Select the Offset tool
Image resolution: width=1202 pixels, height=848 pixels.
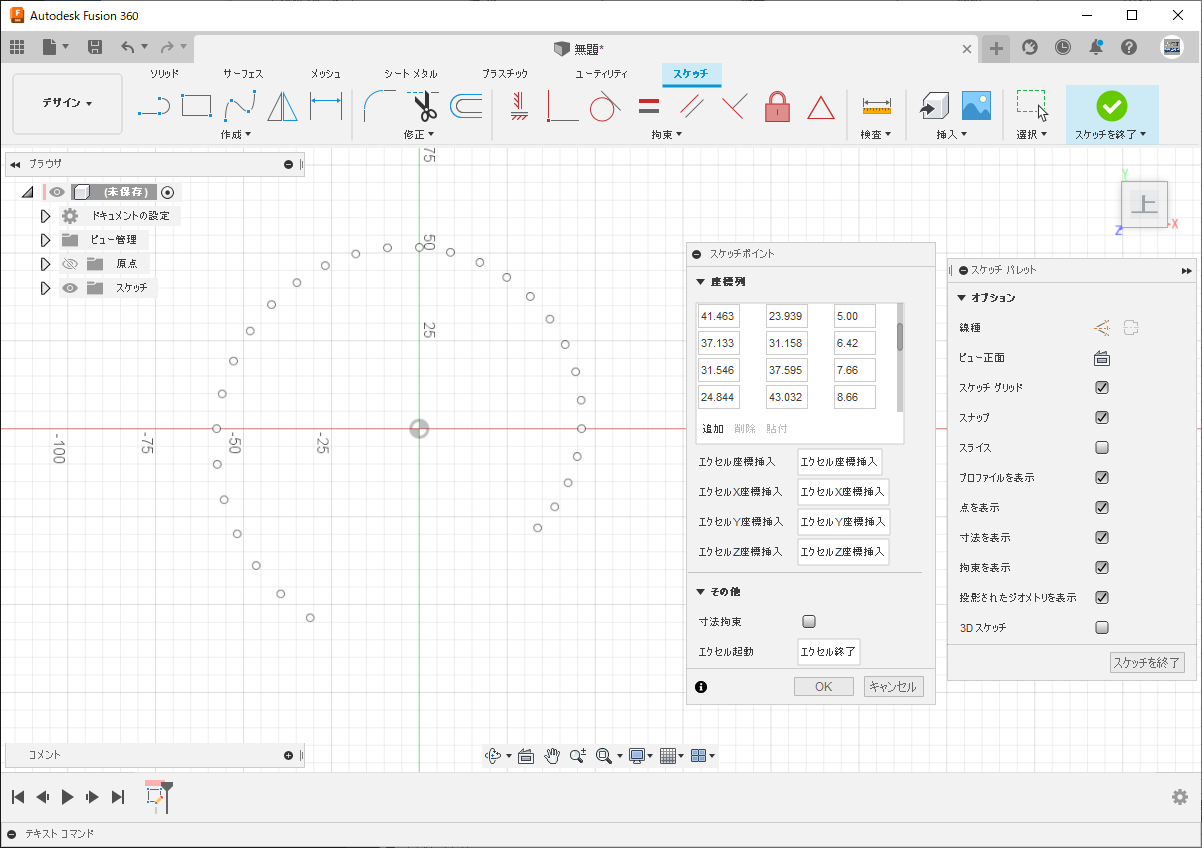click(x=466, y=106)
